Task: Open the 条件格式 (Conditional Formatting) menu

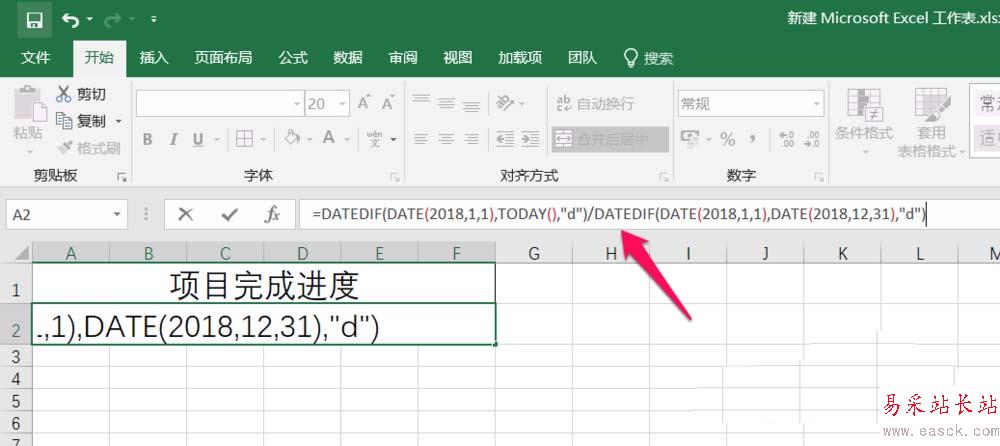Action: click(x=864, y=123)
